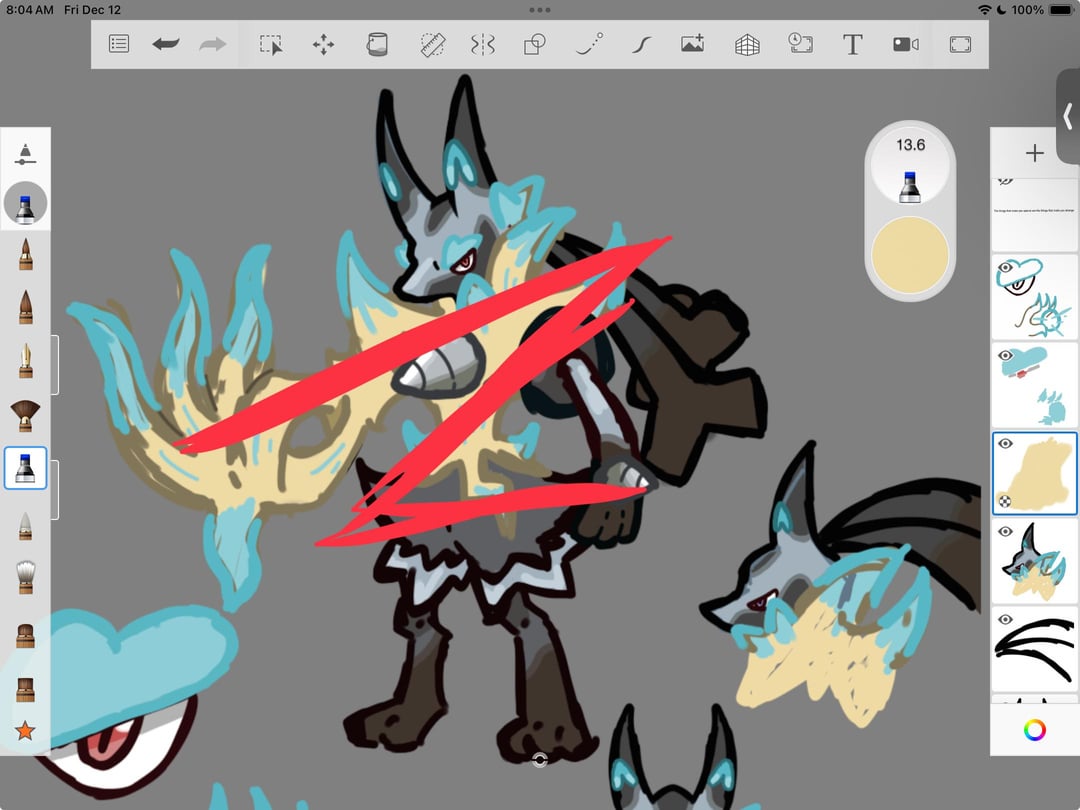Image resolution: width=1080 pixels, height=810 pixels.
Task: Open the Perspective Guides tool
Action: coord(747,44)
